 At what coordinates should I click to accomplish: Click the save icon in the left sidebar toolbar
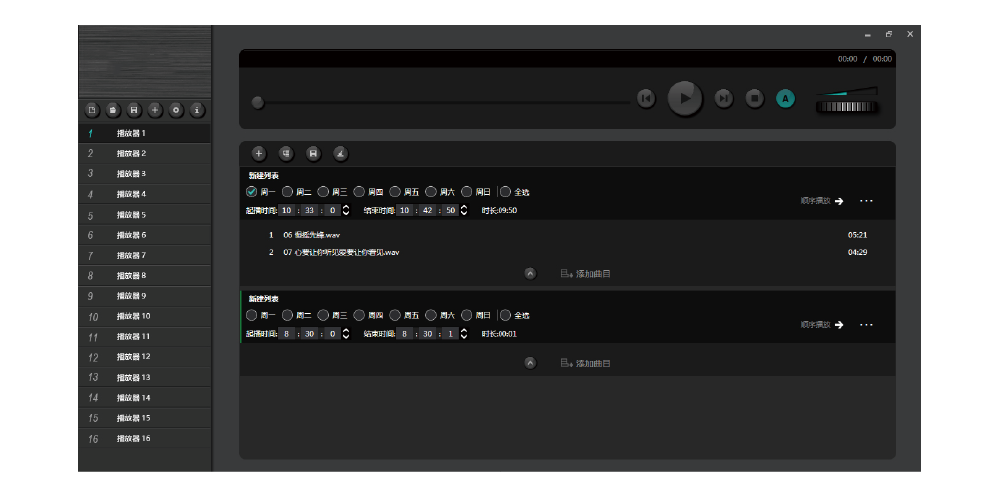point(134,109)
